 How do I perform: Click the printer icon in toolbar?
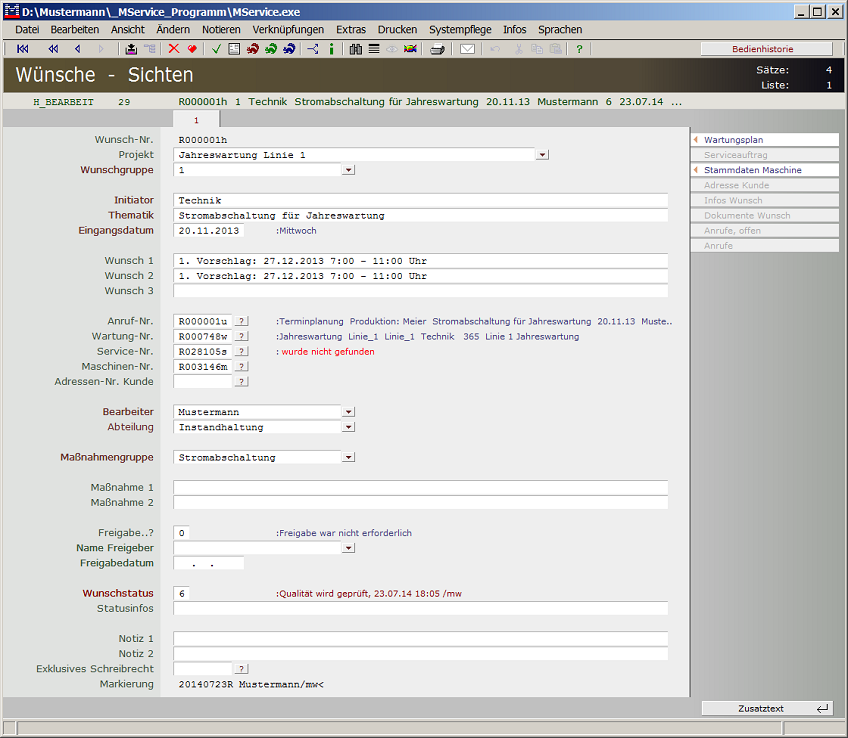(x=437, y=49)
